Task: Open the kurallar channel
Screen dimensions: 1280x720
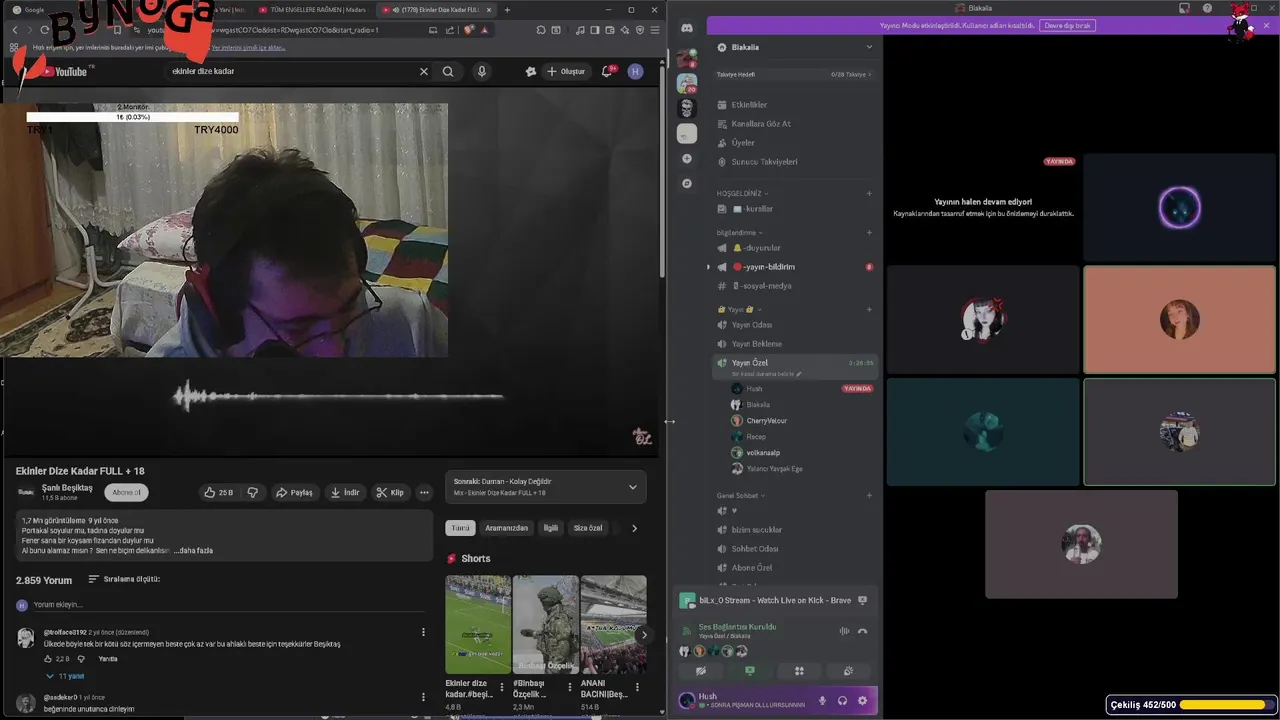Action: 794,209
